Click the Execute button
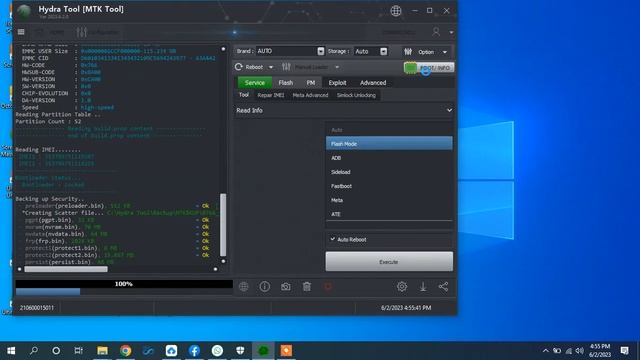 pyautogui.click(x=389, y=262)
